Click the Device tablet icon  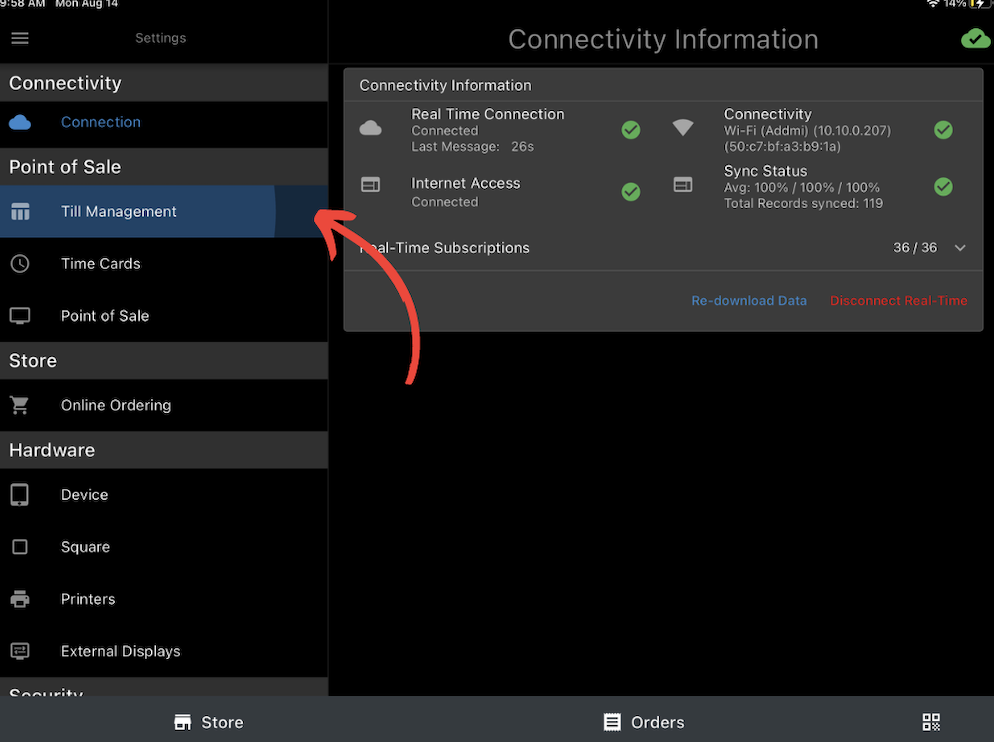tap(20, 495)
